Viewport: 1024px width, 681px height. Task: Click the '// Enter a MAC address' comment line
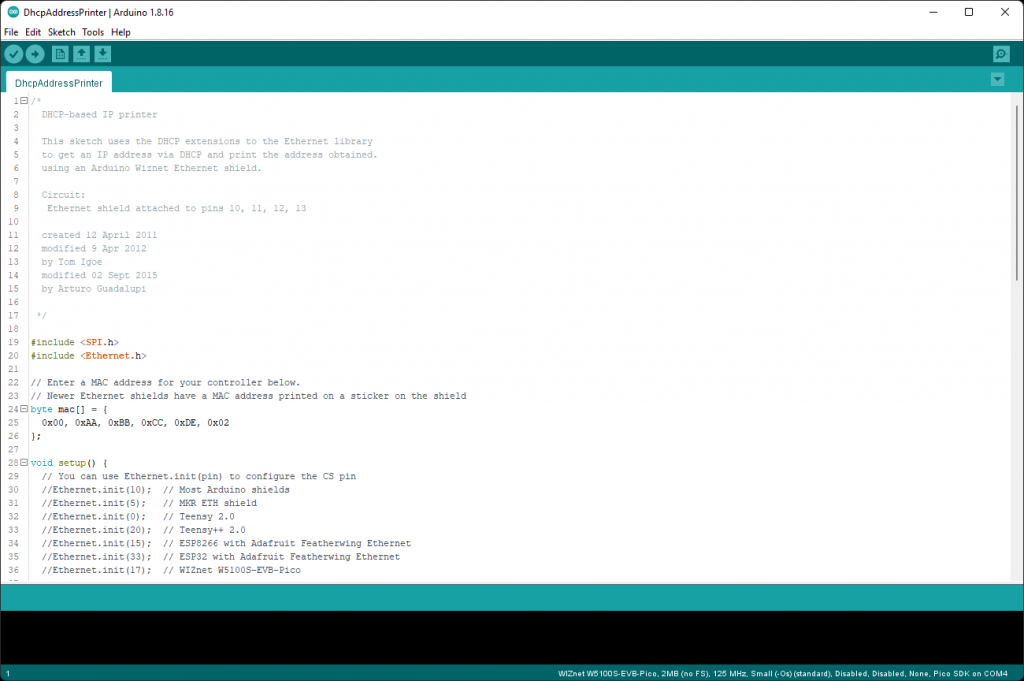165,383
